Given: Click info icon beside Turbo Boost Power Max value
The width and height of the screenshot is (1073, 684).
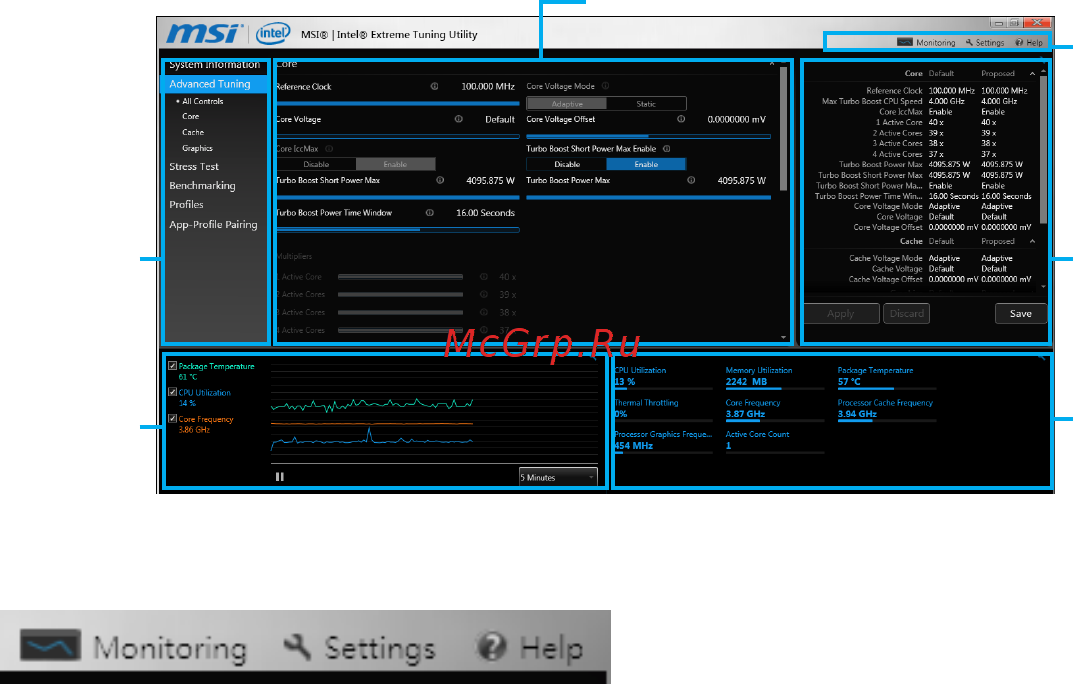Looking at the screenshot, I should 691,180.
